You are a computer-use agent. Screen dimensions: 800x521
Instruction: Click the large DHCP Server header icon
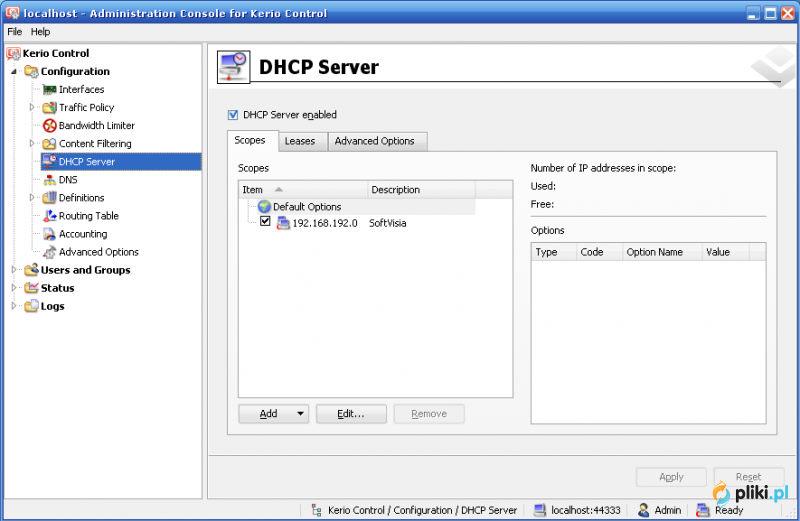pyautogui.click(x=234, y=67)
